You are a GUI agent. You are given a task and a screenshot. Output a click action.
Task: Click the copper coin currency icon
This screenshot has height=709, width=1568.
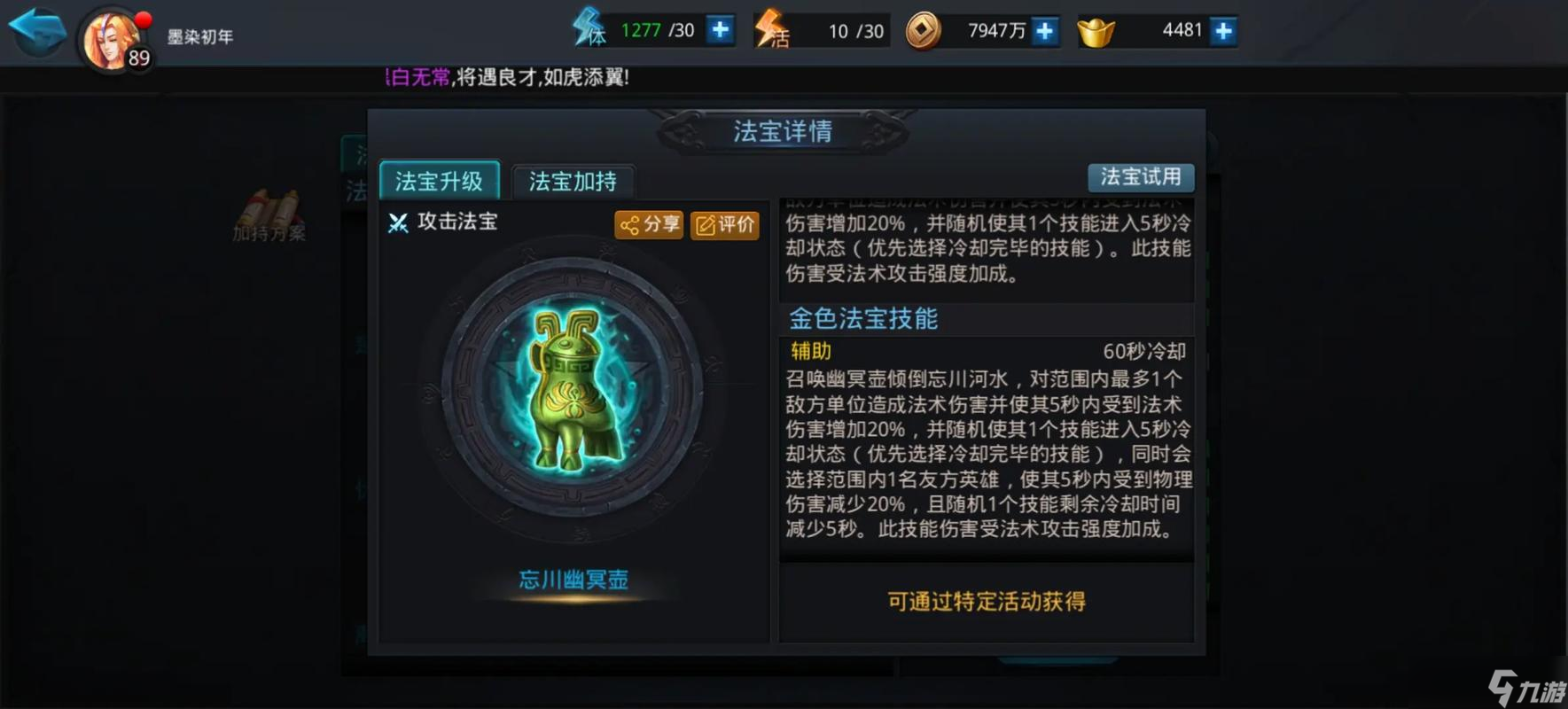coord(923,31)
